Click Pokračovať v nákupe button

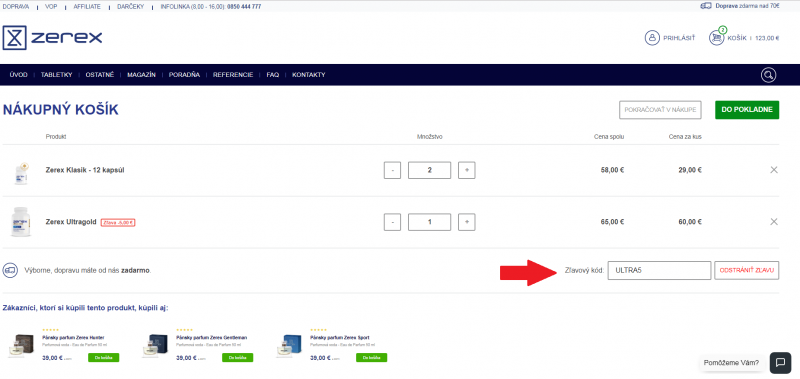[660, 110]
